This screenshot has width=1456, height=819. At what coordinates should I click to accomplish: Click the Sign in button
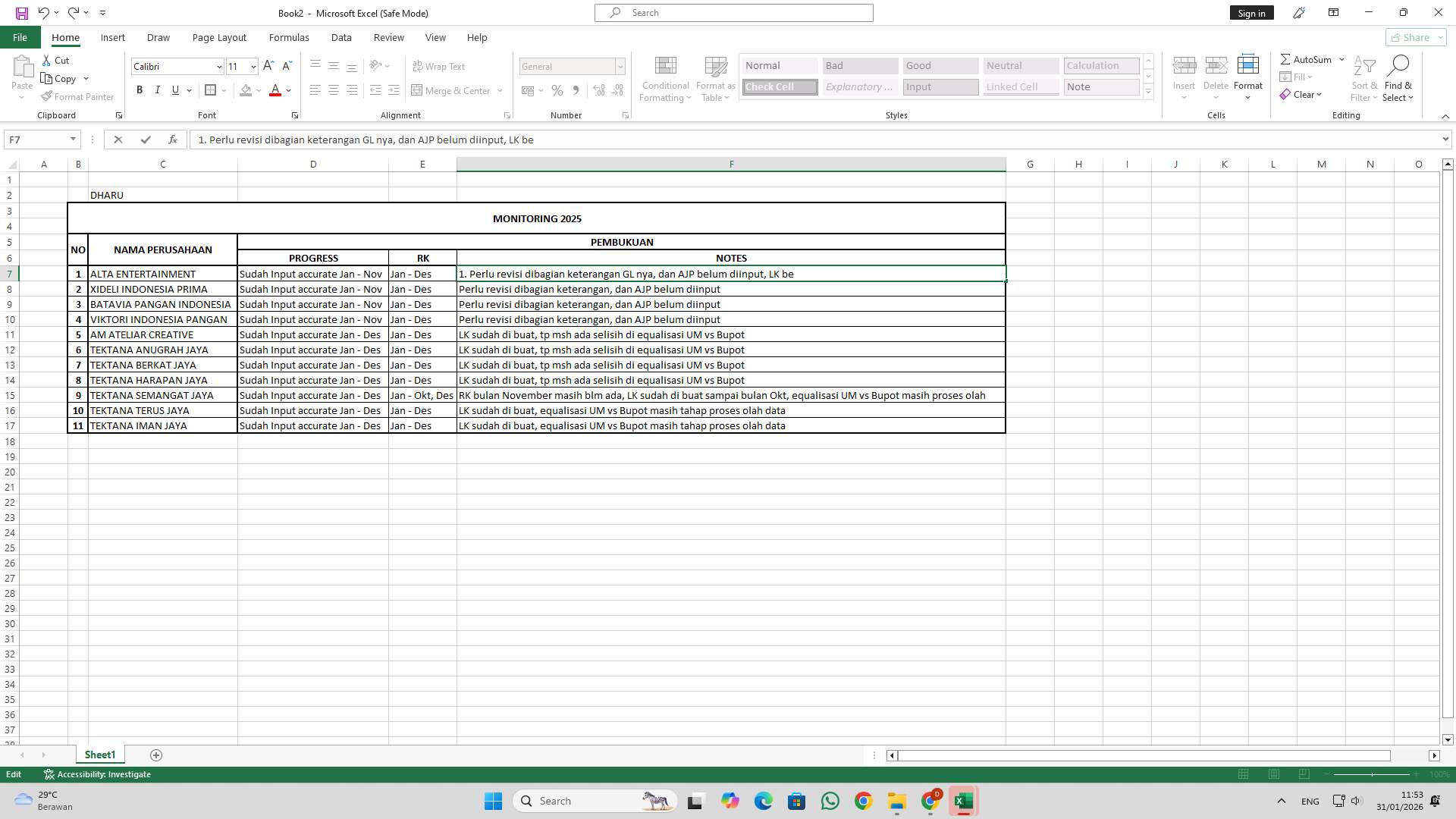pyautogui.click(x=1250, y=12)
